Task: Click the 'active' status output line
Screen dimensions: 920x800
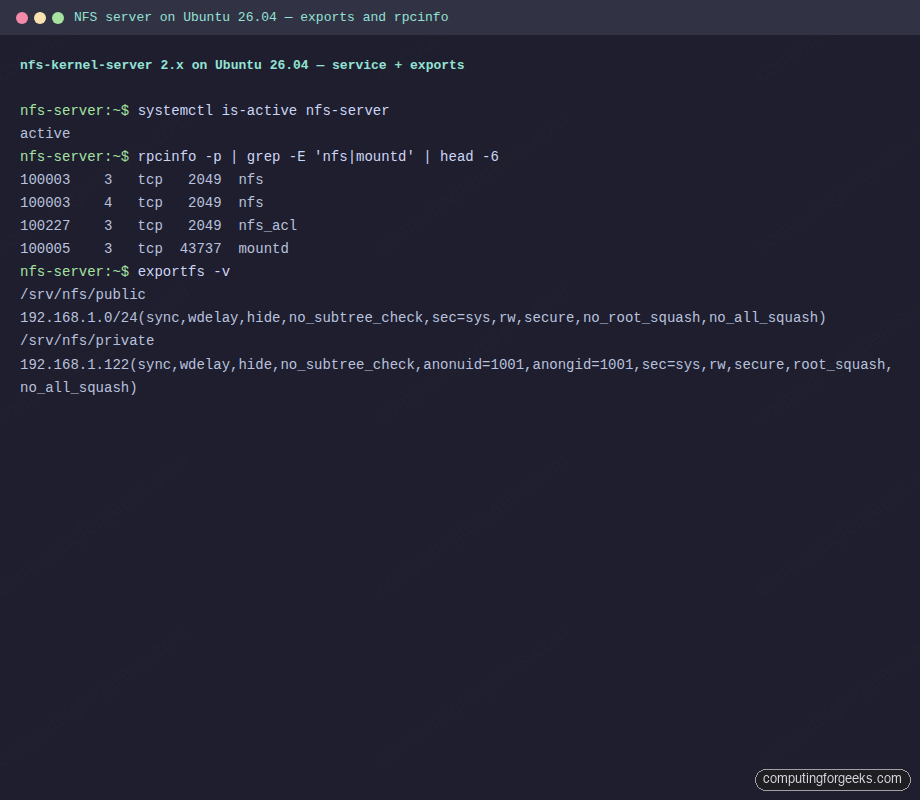Action: 44,133
